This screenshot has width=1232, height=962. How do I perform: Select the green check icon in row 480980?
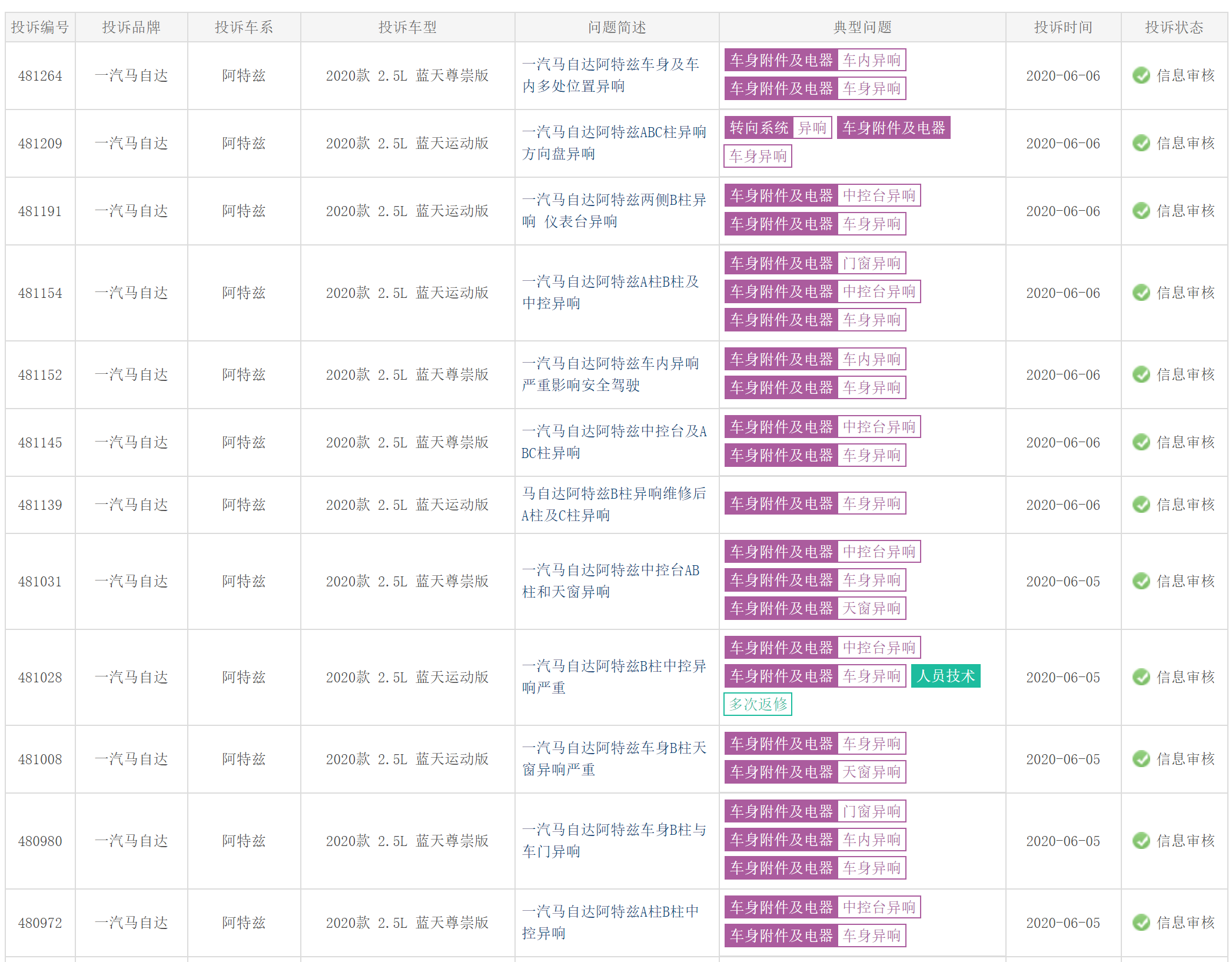1141,841
